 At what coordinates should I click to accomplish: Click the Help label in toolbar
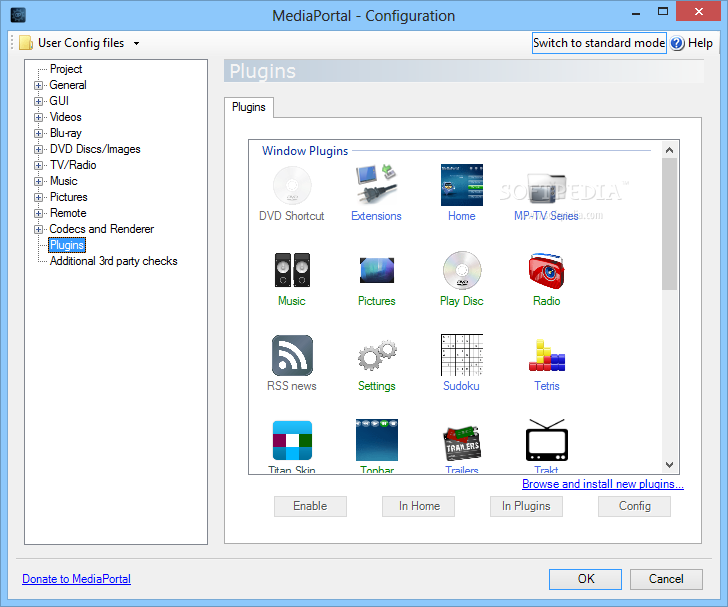click(x=700, y=43)
